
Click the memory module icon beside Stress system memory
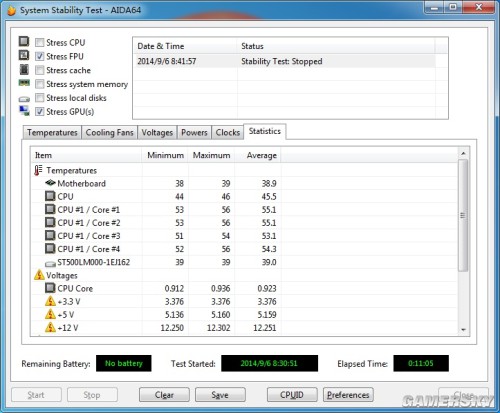(24, 83)
